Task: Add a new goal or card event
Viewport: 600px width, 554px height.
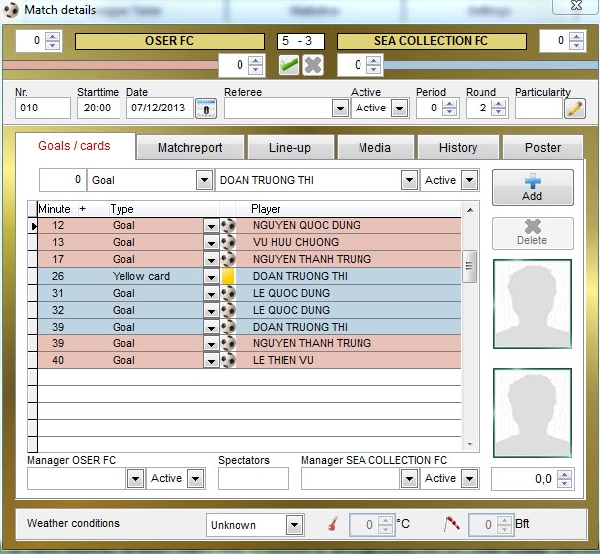Action: click(x=533, y=187)
